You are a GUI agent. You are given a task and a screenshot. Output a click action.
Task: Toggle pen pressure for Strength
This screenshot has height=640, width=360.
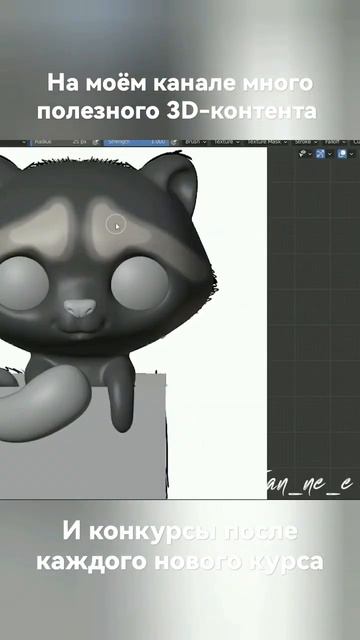(x=174, y=142)
